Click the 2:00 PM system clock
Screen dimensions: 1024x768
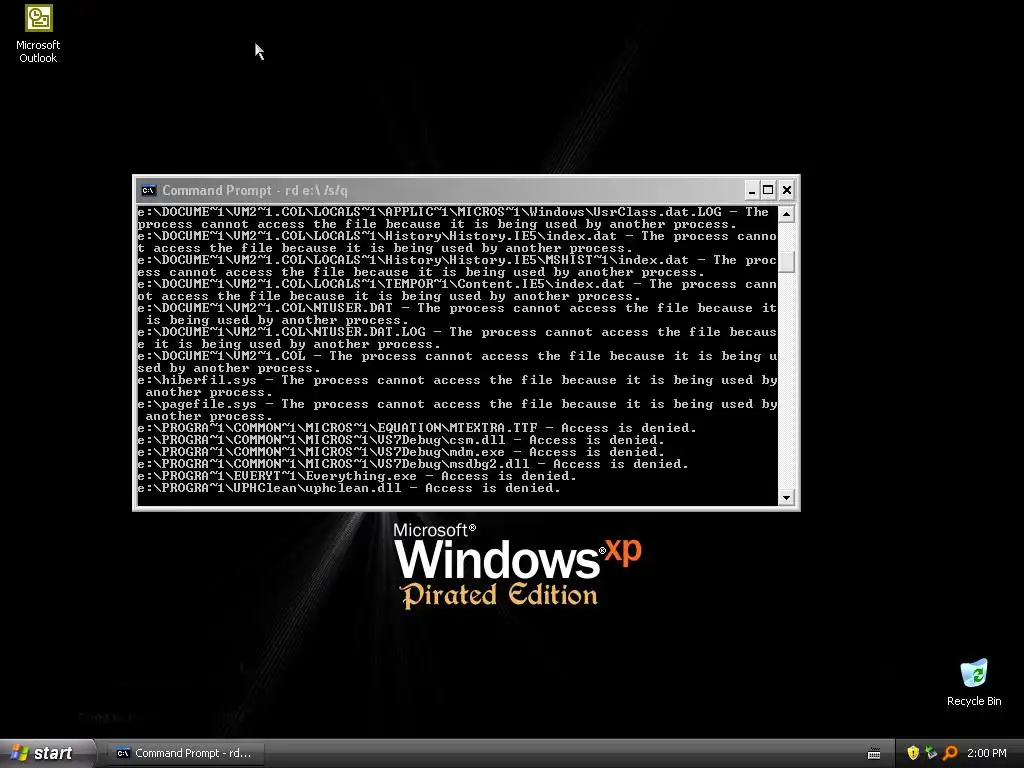pyautogui.click(x=987, y=753)
